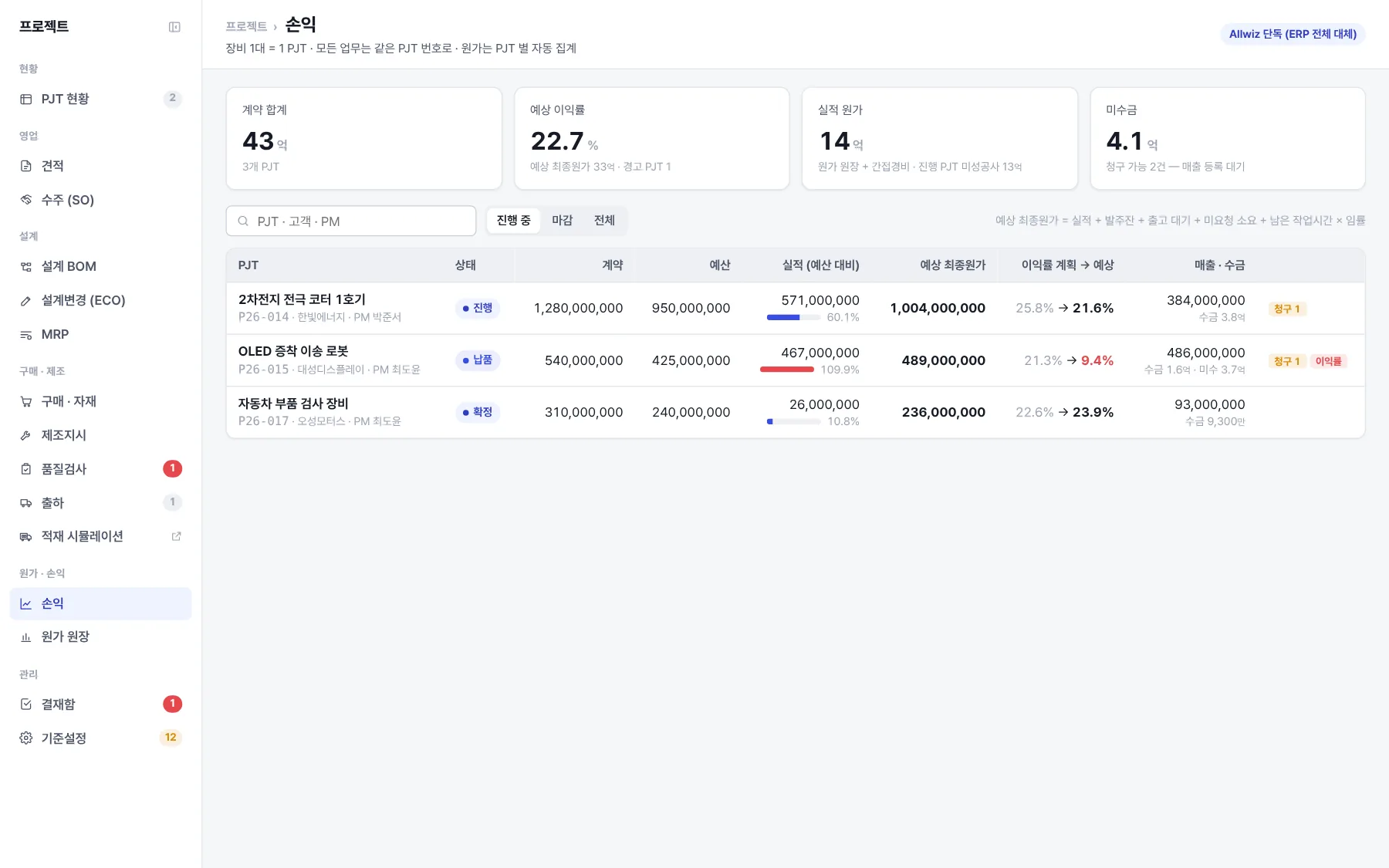Click the 견적 document icon

coord(26,166)
